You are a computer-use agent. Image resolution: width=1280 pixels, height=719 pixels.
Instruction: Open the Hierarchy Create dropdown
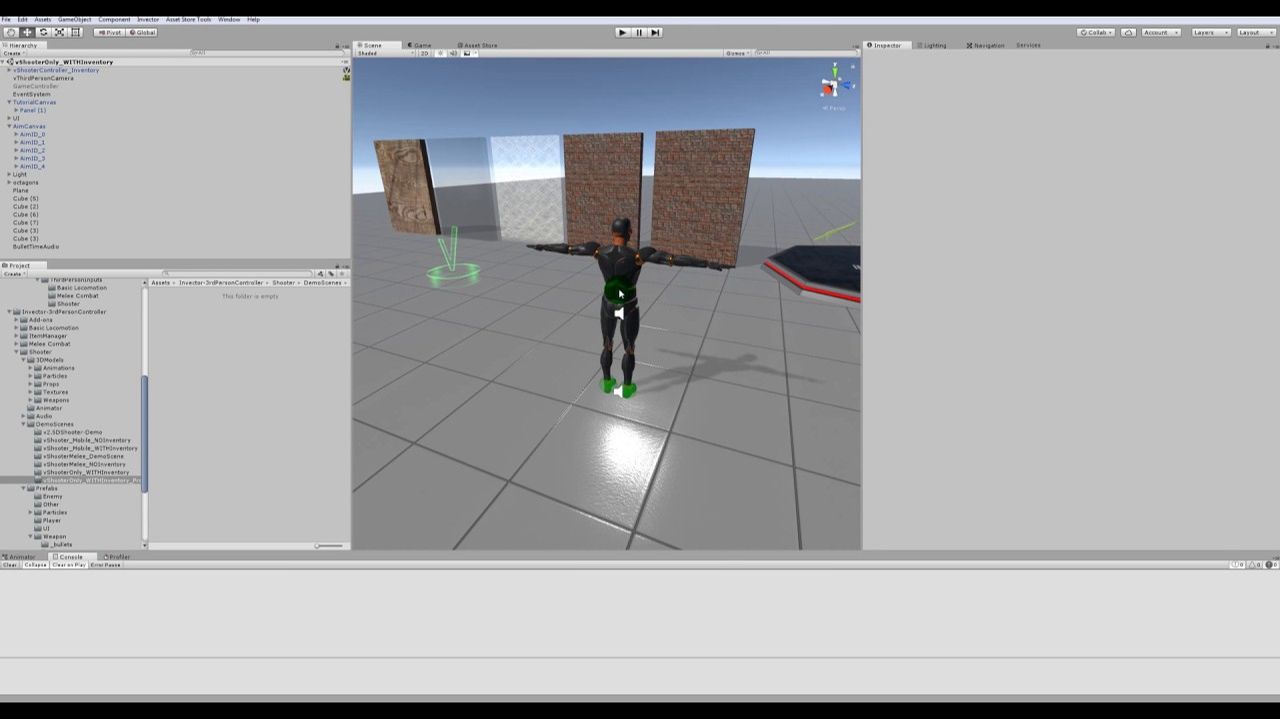point(13,53)
